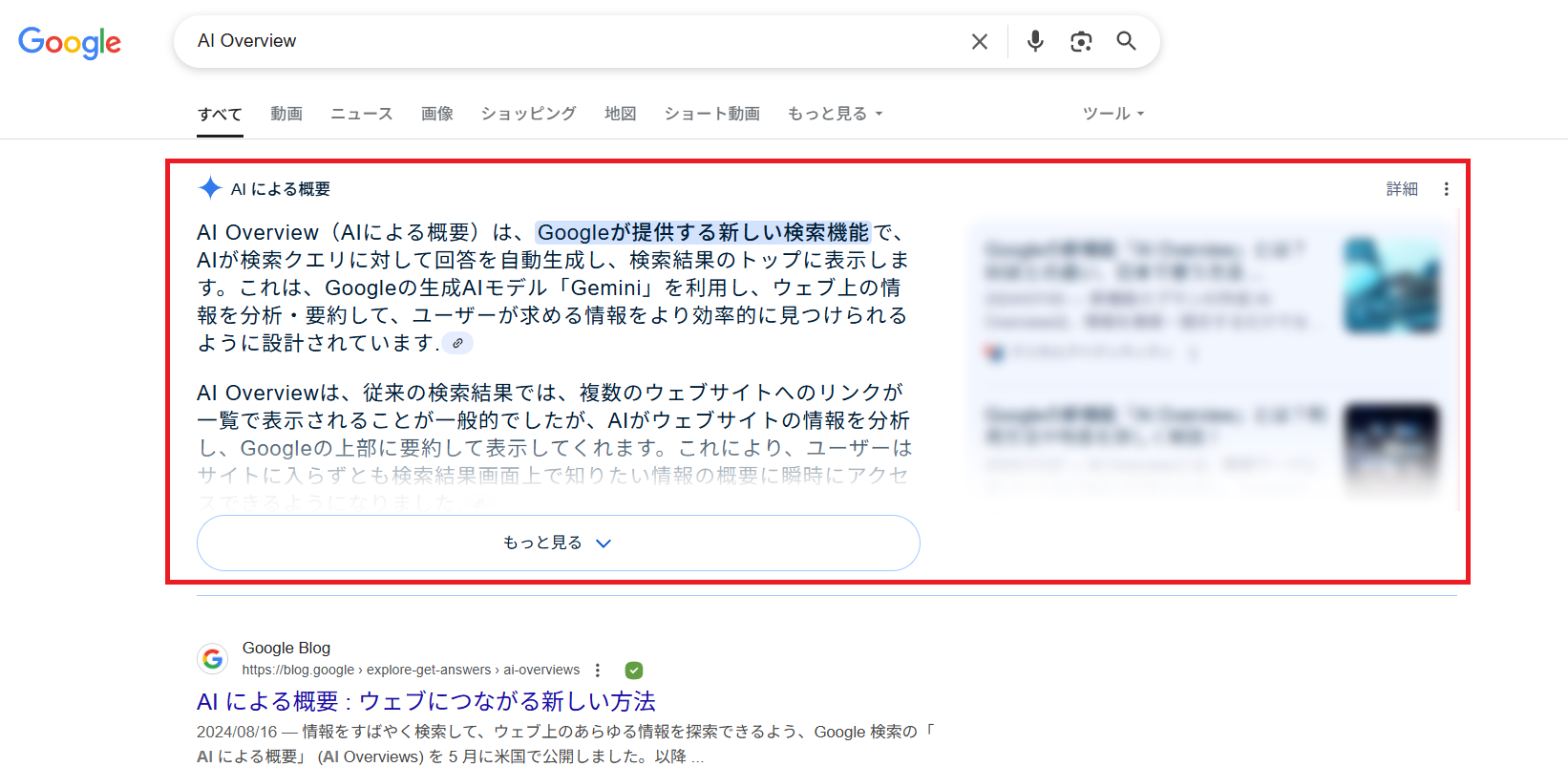This screenshot has width=1568, height=767.
Task: Click the AI による概要 heading label
Action: [x=281, y=189]
